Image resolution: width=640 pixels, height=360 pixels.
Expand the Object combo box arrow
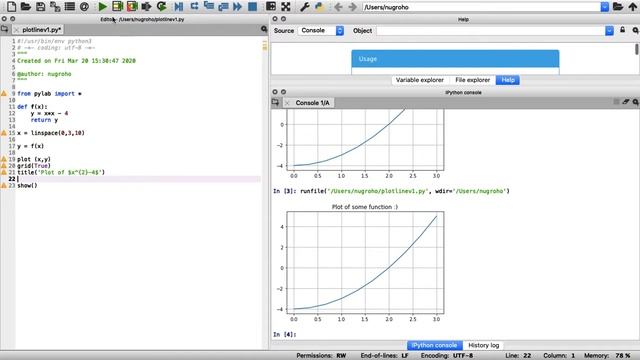tap(609, 31)
